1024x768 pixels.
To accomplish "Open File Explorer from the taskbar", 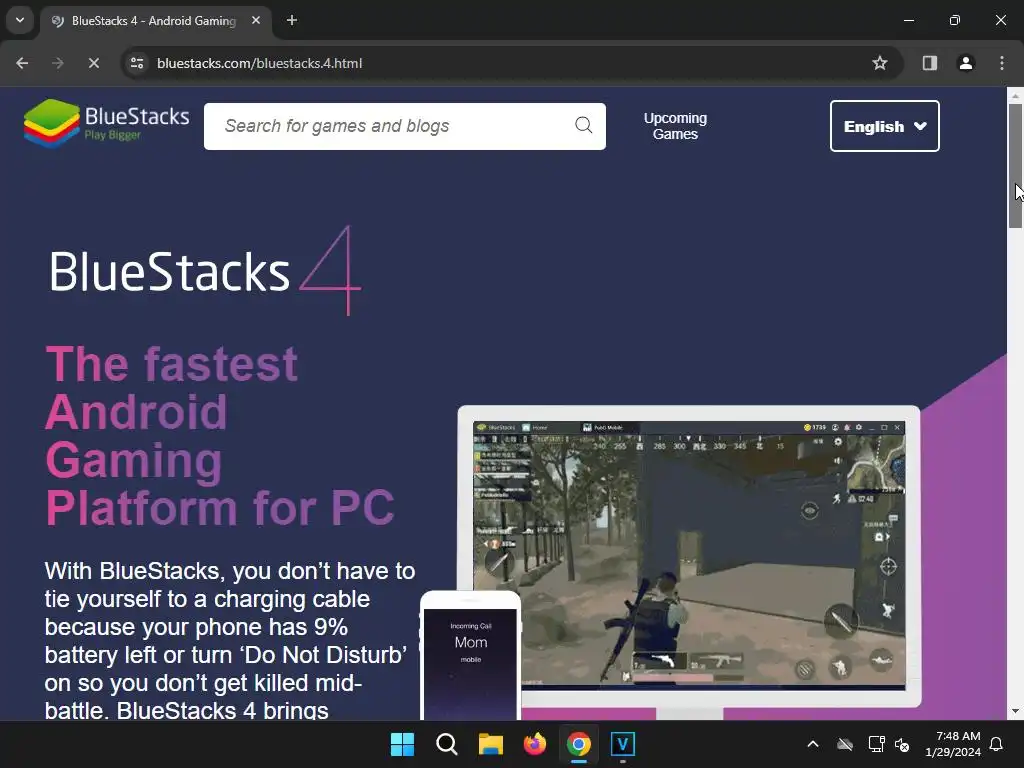I will pyautogui.click(x=490, y=744).
